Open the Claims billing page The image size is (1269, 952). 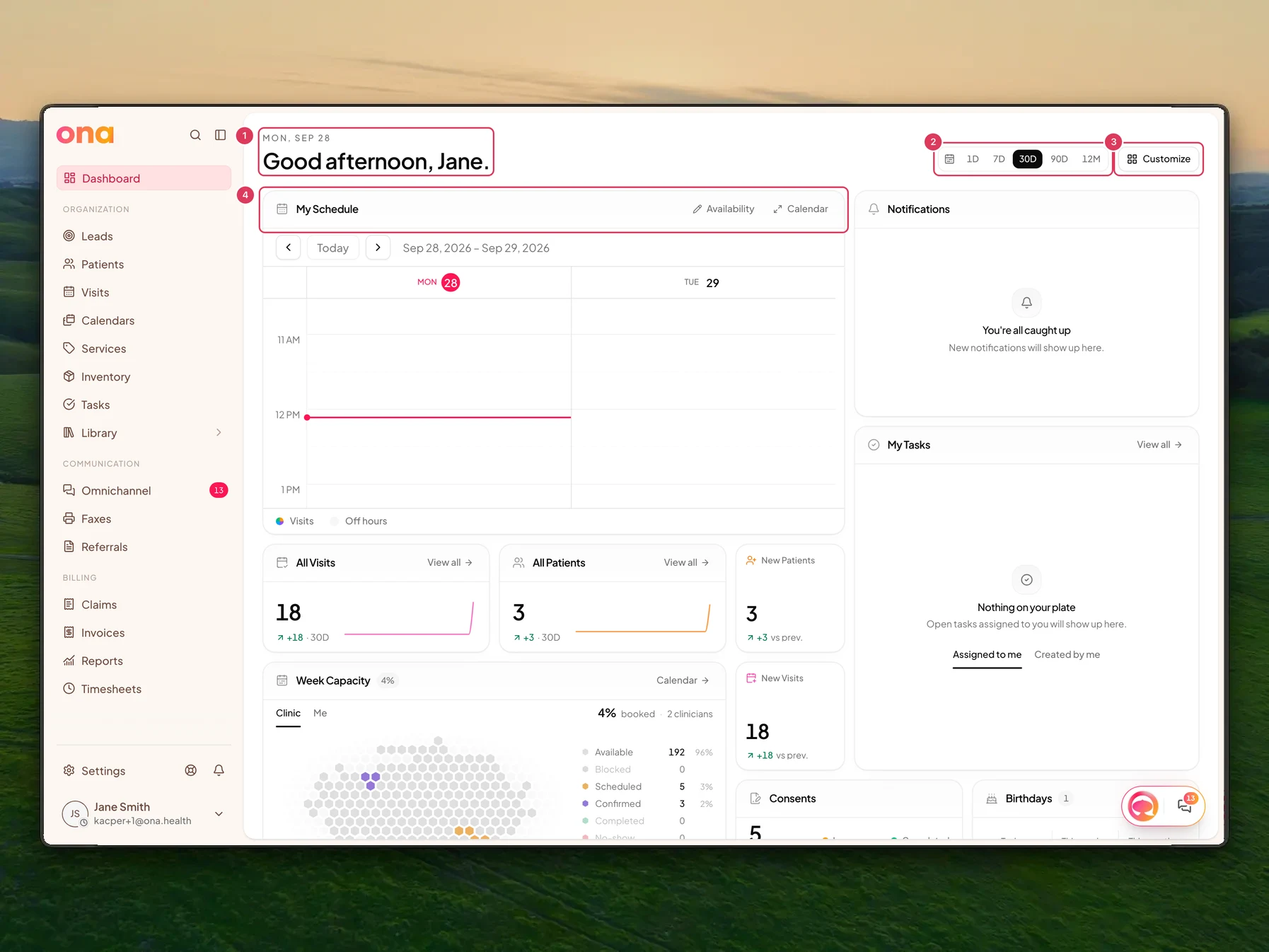pyautogui.click(x=144, y=605)
